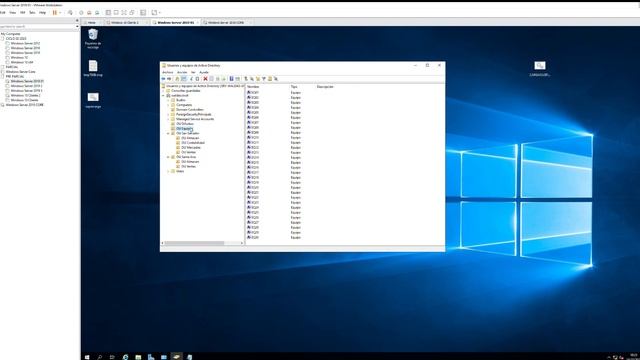Select Windows 10 x64 in VMware library
This screenshot has height=360, width=640.
click(22, 62)
